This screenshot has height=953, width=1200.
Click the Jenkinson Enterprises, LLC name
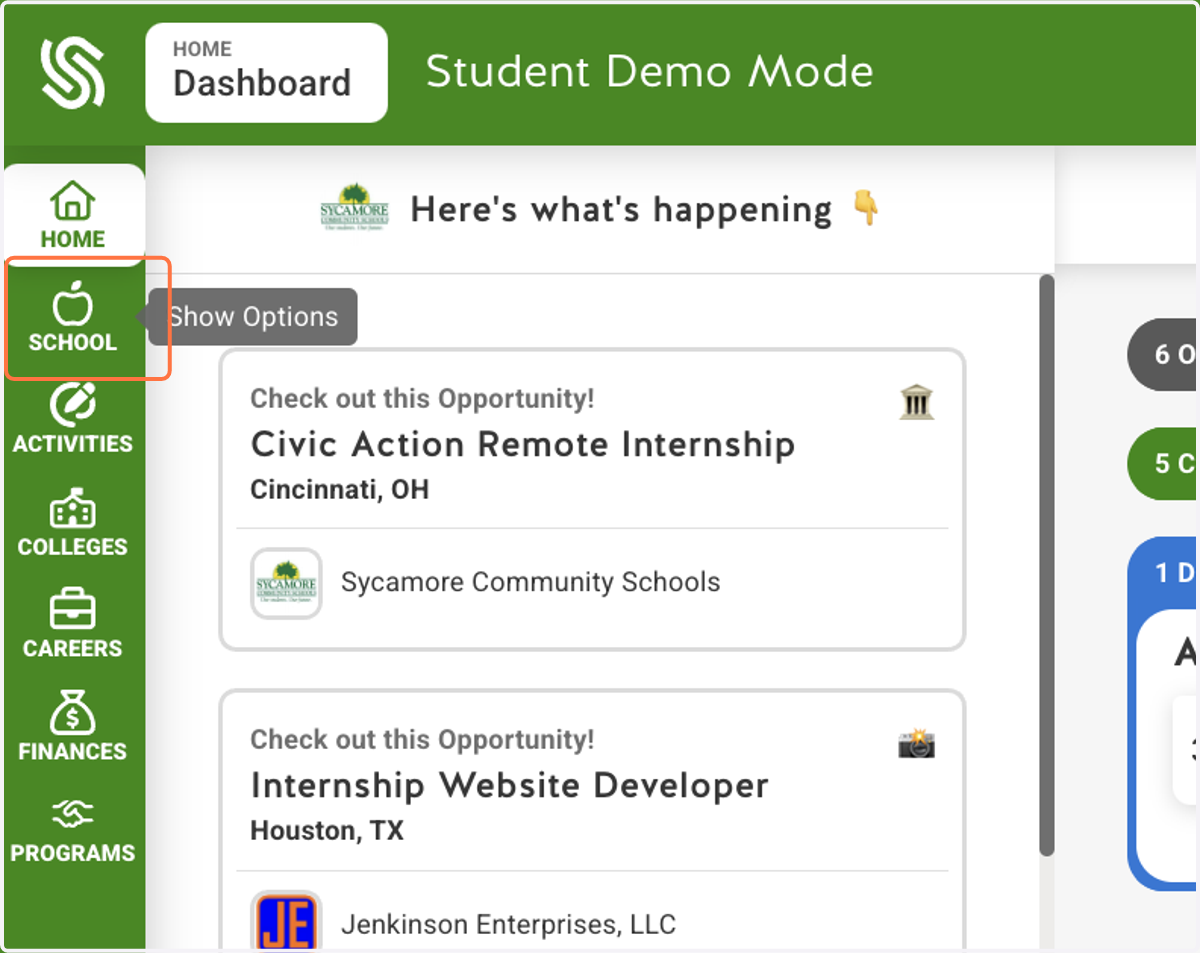tap(508, 925)
